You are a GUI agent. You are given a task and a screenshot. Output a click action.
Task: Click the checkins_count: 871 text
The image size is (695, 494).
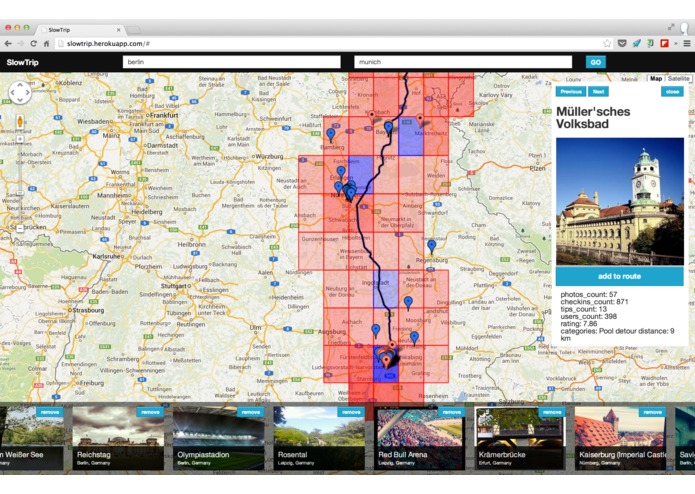(x=594, y=302)
